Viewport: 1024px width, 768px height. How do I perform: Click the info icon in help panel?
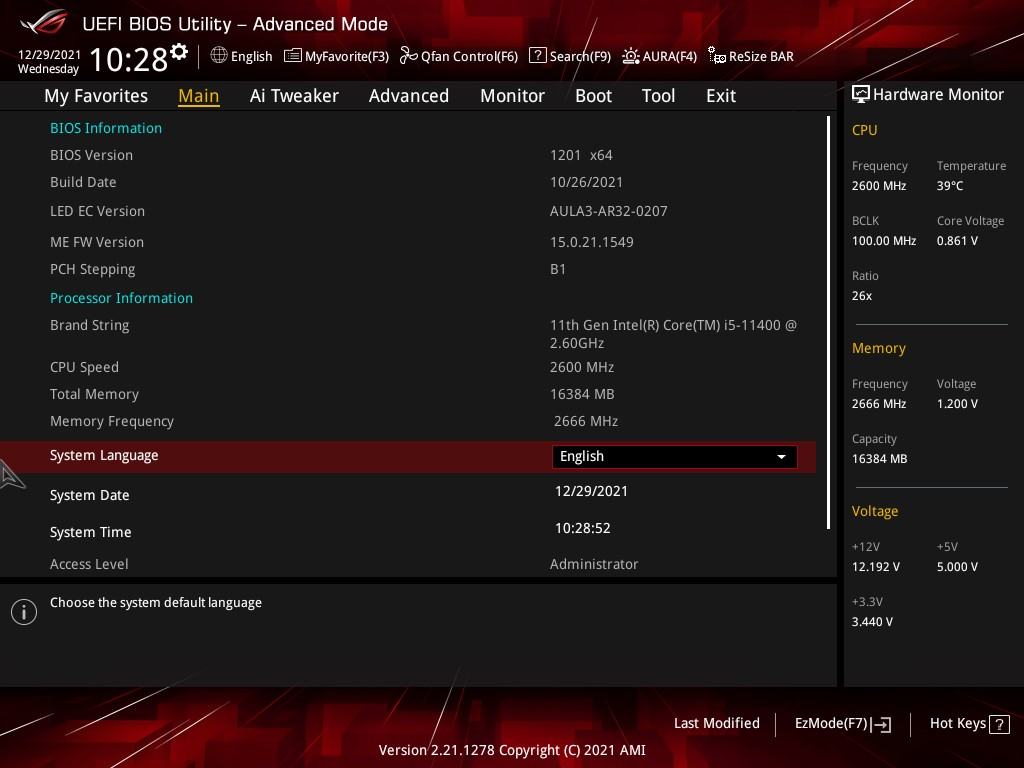(24, 612)
